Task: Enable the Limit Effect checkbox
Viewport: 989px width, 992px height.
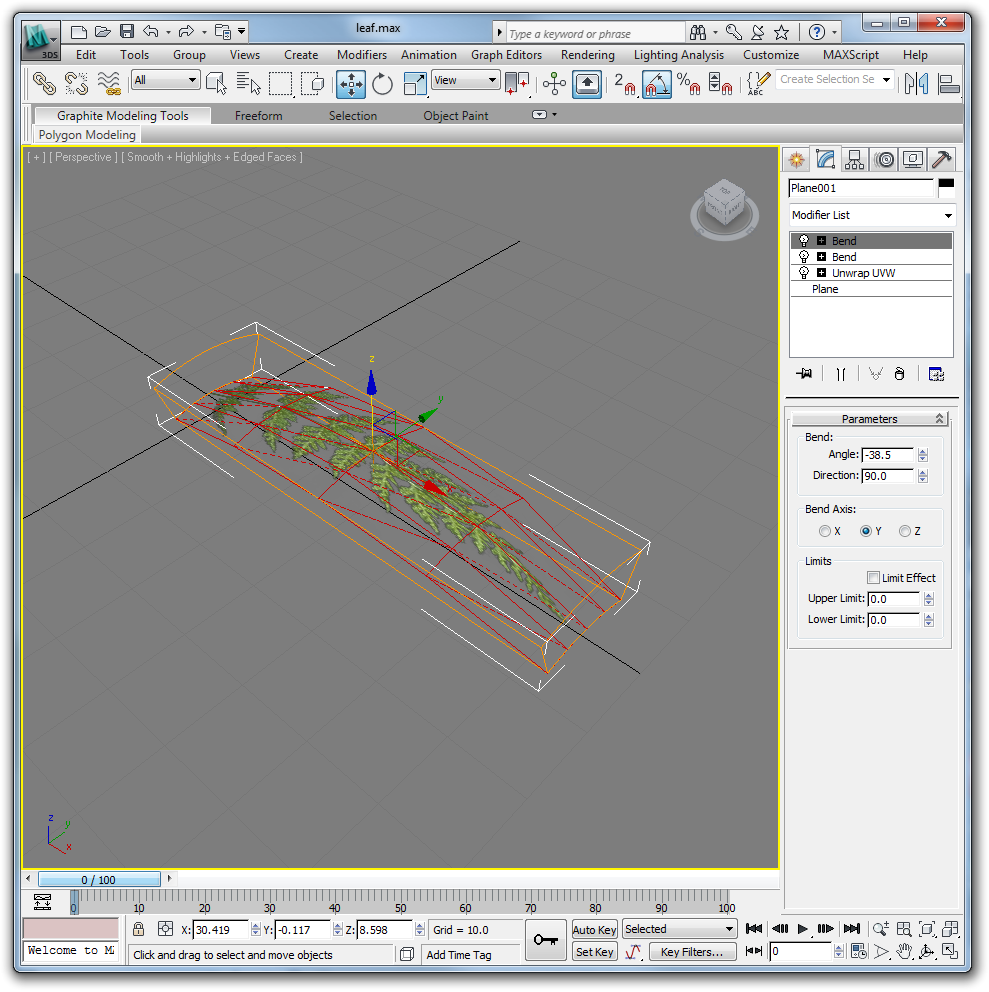Action: pos(873,578)
